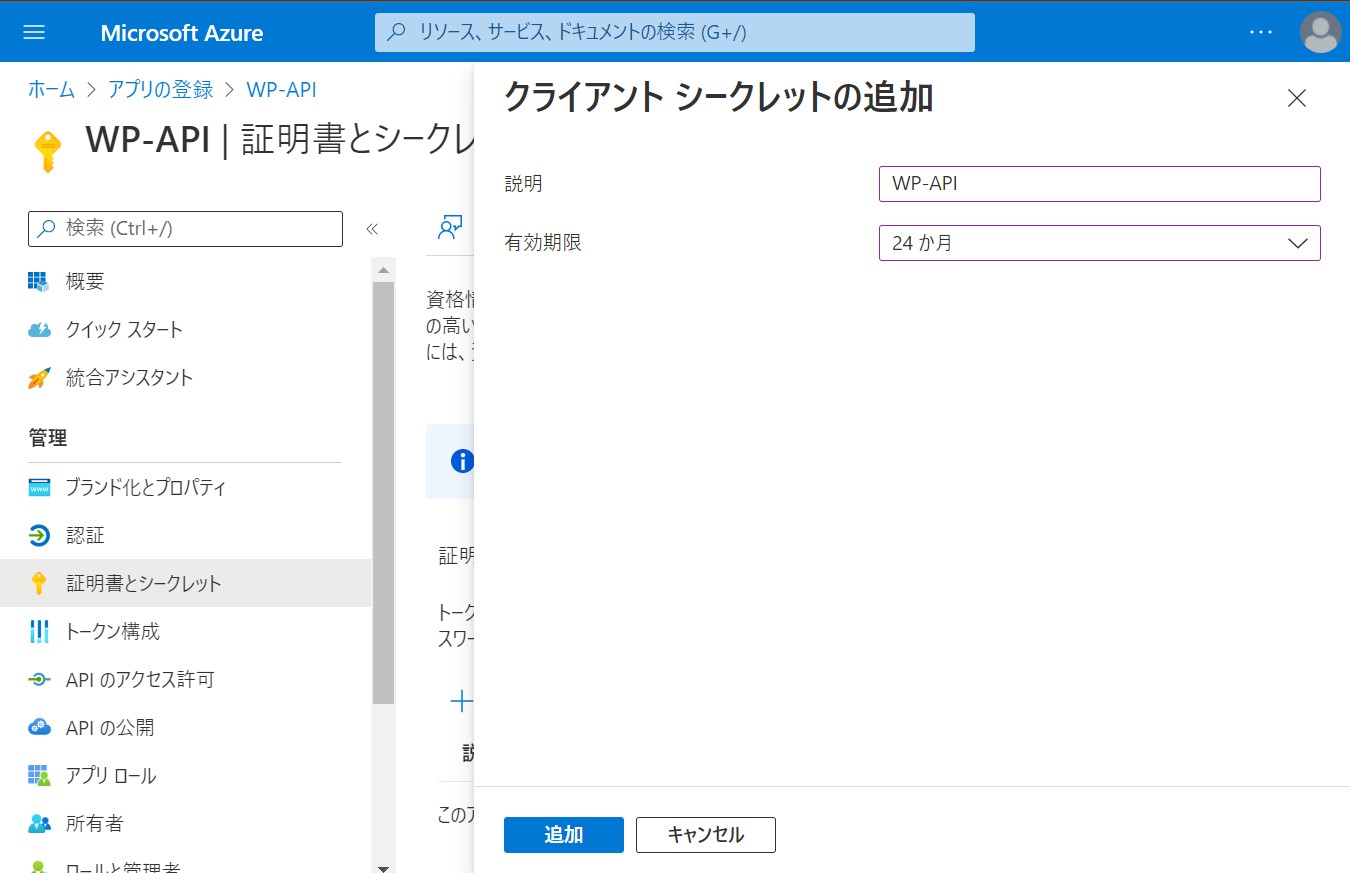The image size is (1350, 873).
Task: Open the user account avatar
Action: coord(1320,32)
